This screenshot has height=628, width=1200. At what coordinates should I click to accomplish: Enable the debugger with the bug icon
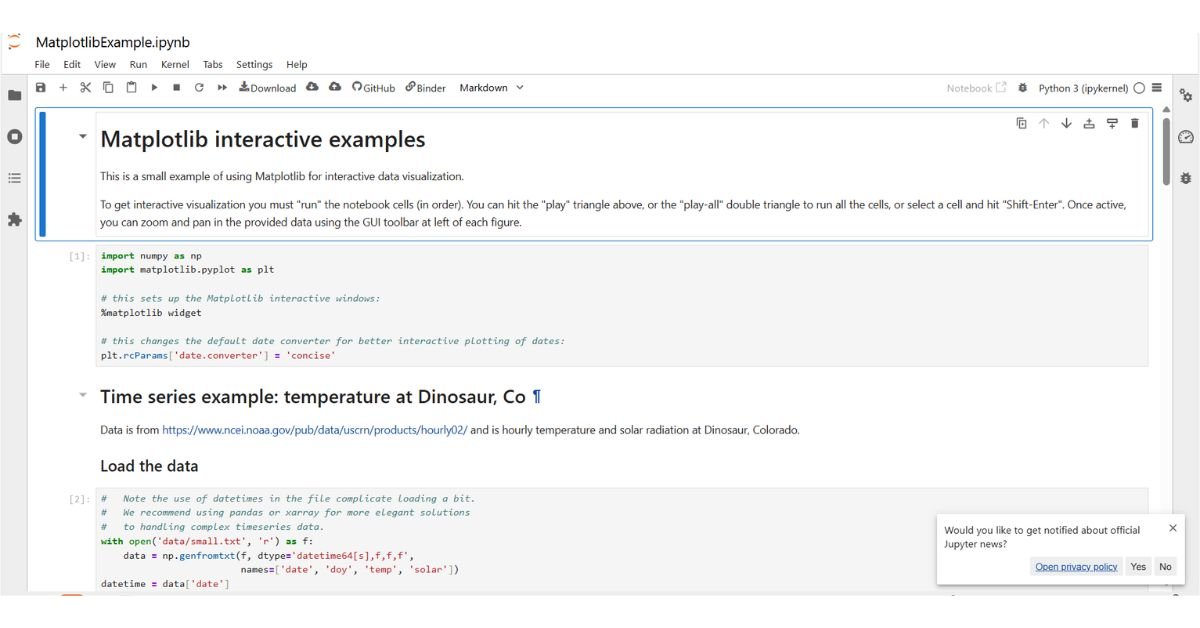click(1185, 178)
